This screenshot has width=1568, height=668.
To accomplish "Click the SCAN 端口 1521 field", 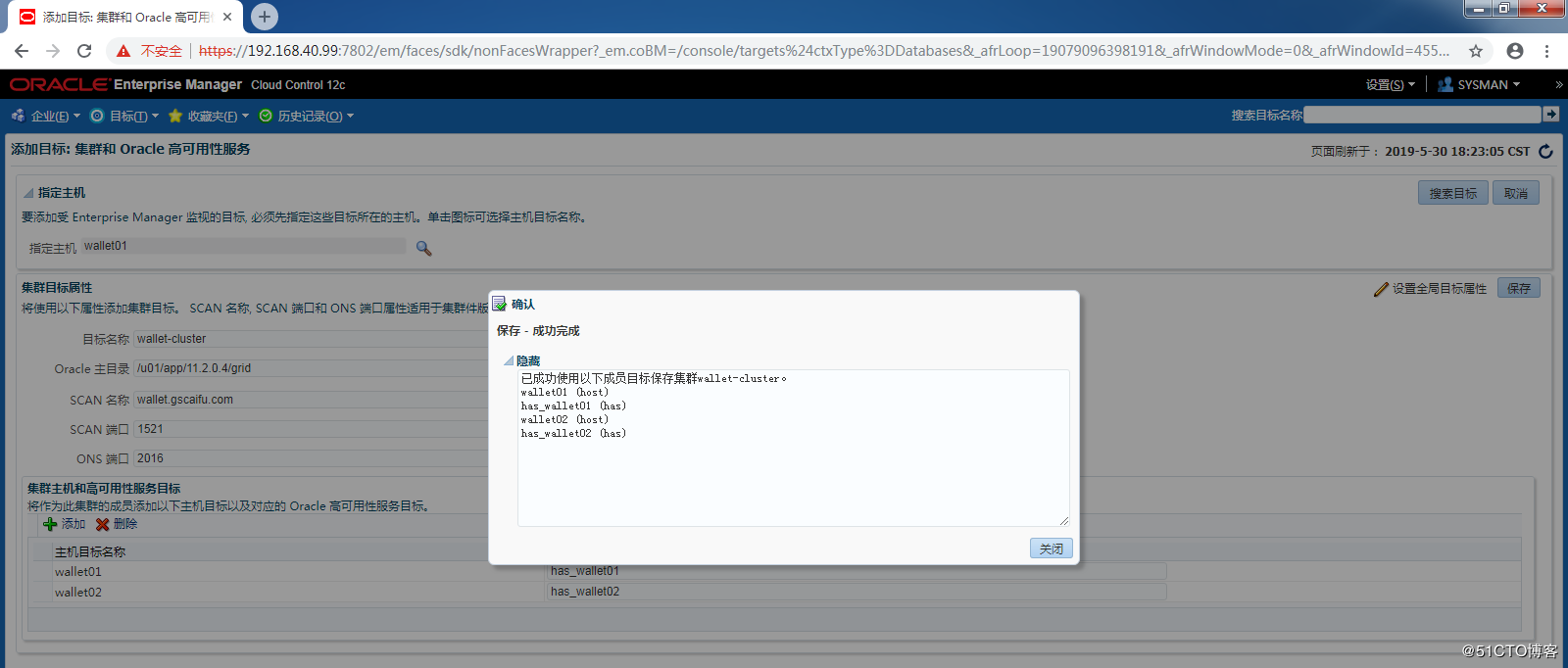I will pyautogui.click(x=311, y=429).
